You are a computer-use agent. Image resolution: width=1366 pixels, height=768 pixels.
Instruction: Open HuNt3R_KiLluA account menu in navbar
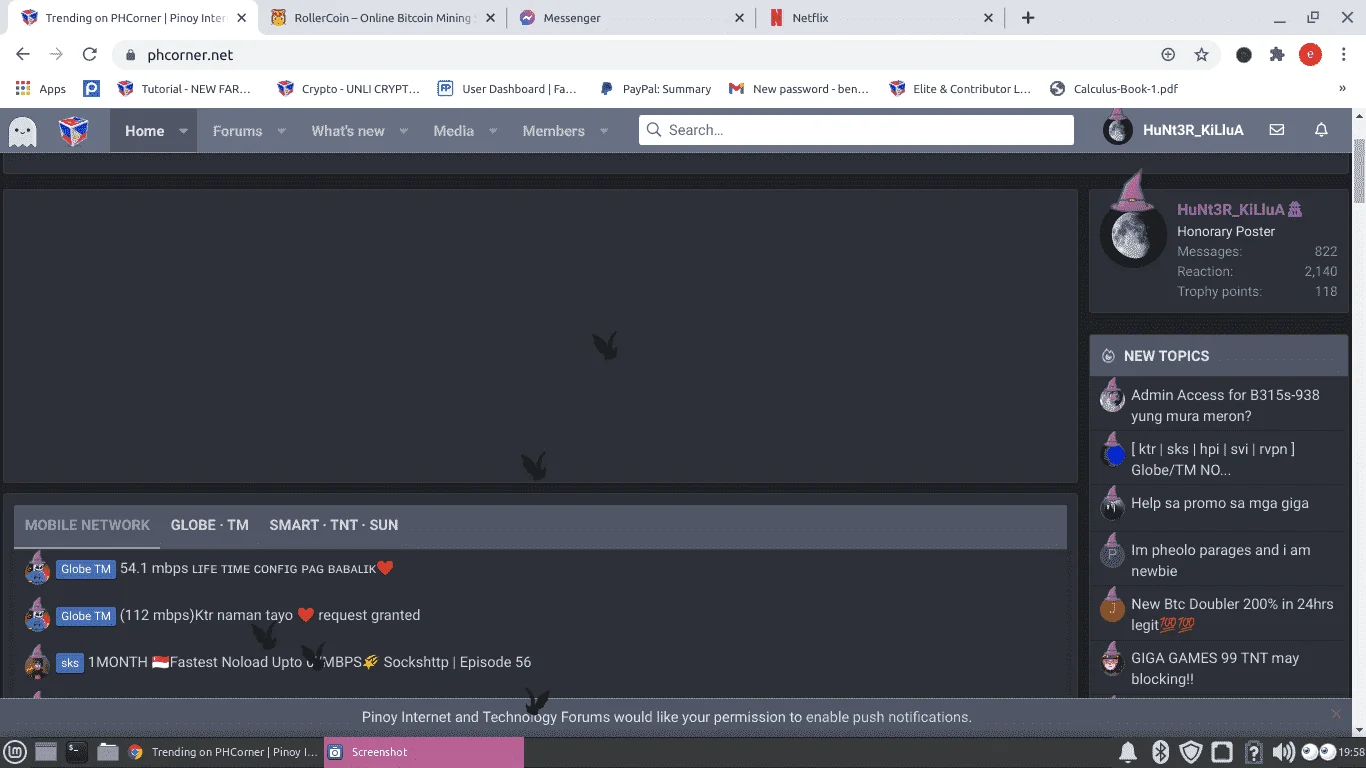tap(1174, 130)
